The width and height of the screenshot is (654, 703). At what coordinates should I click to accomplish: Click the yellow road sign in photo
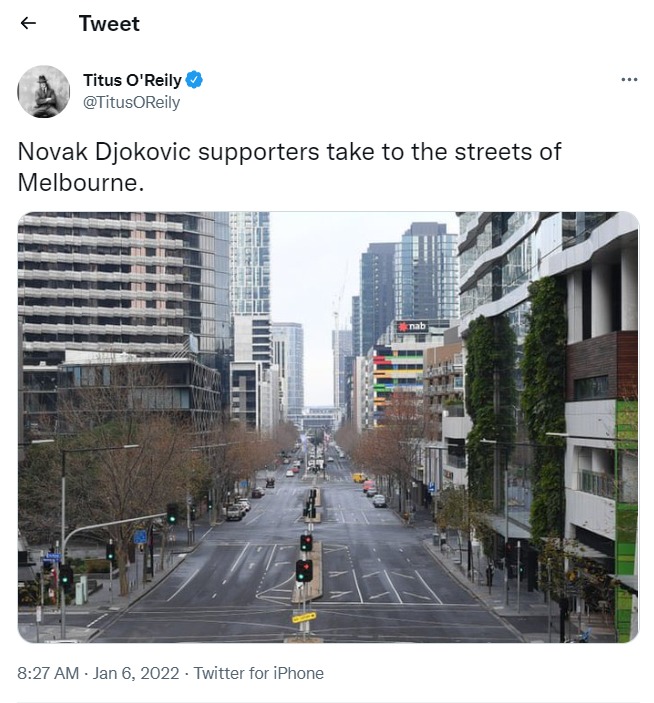point(304,618)
